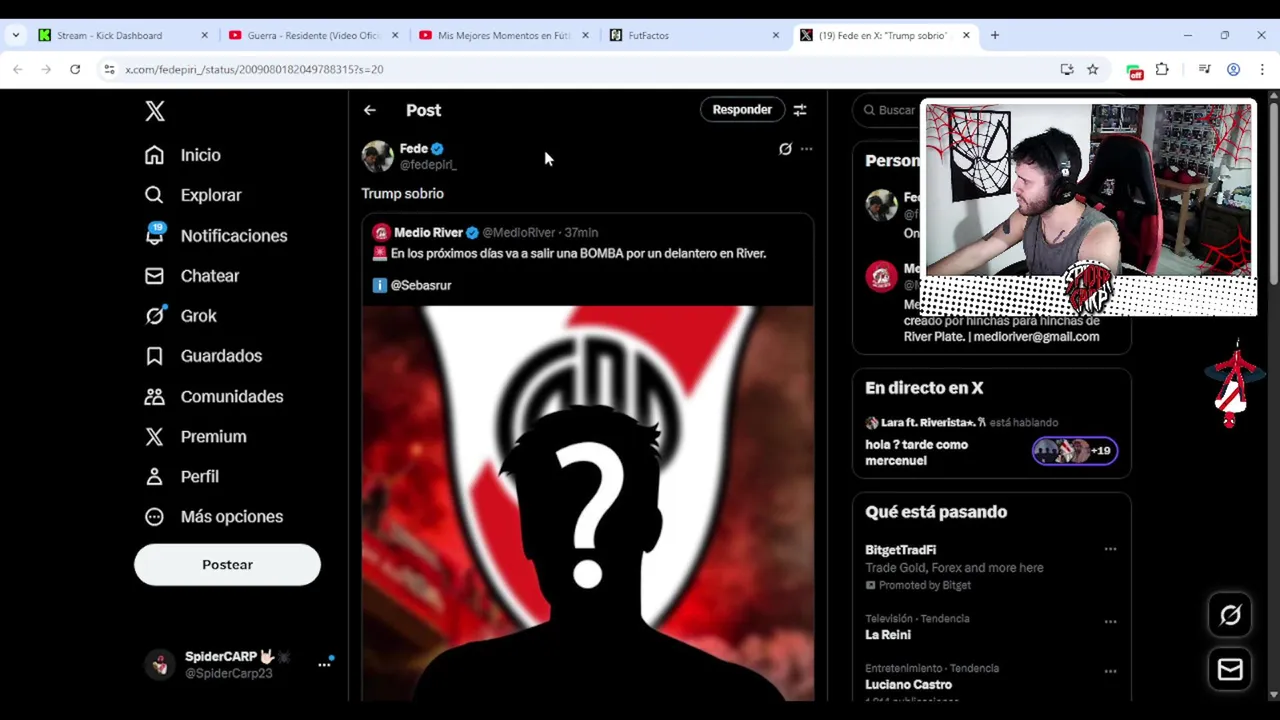Expand Más opciones menu

pos(213,516)
